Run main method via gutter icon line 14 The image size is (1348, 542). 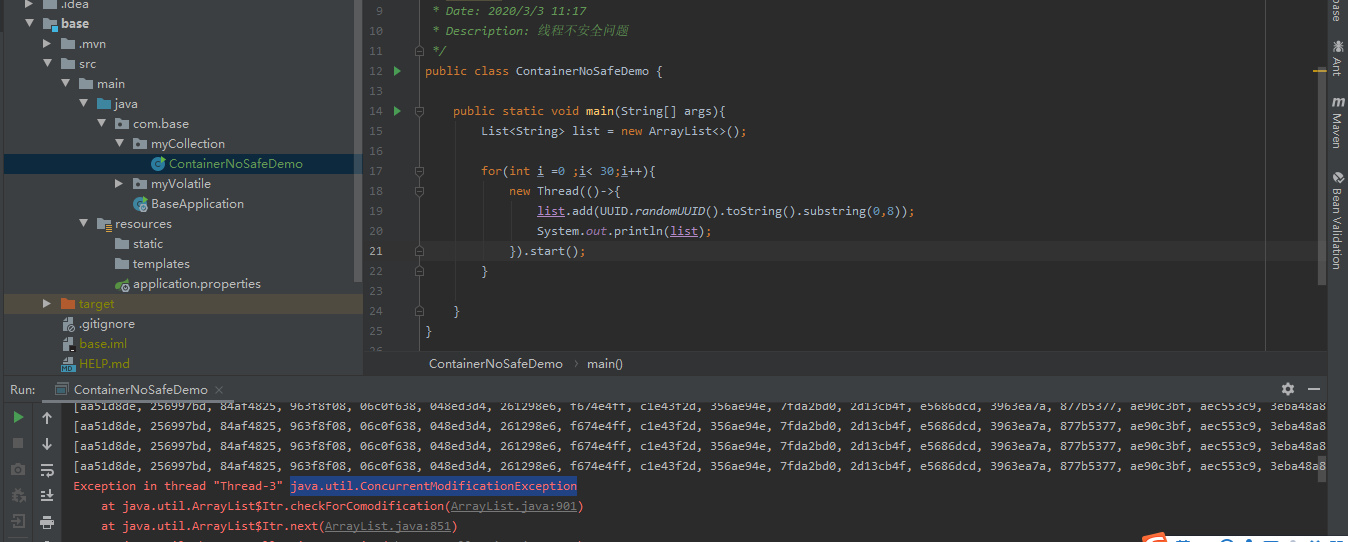click(x=397, y=111)
